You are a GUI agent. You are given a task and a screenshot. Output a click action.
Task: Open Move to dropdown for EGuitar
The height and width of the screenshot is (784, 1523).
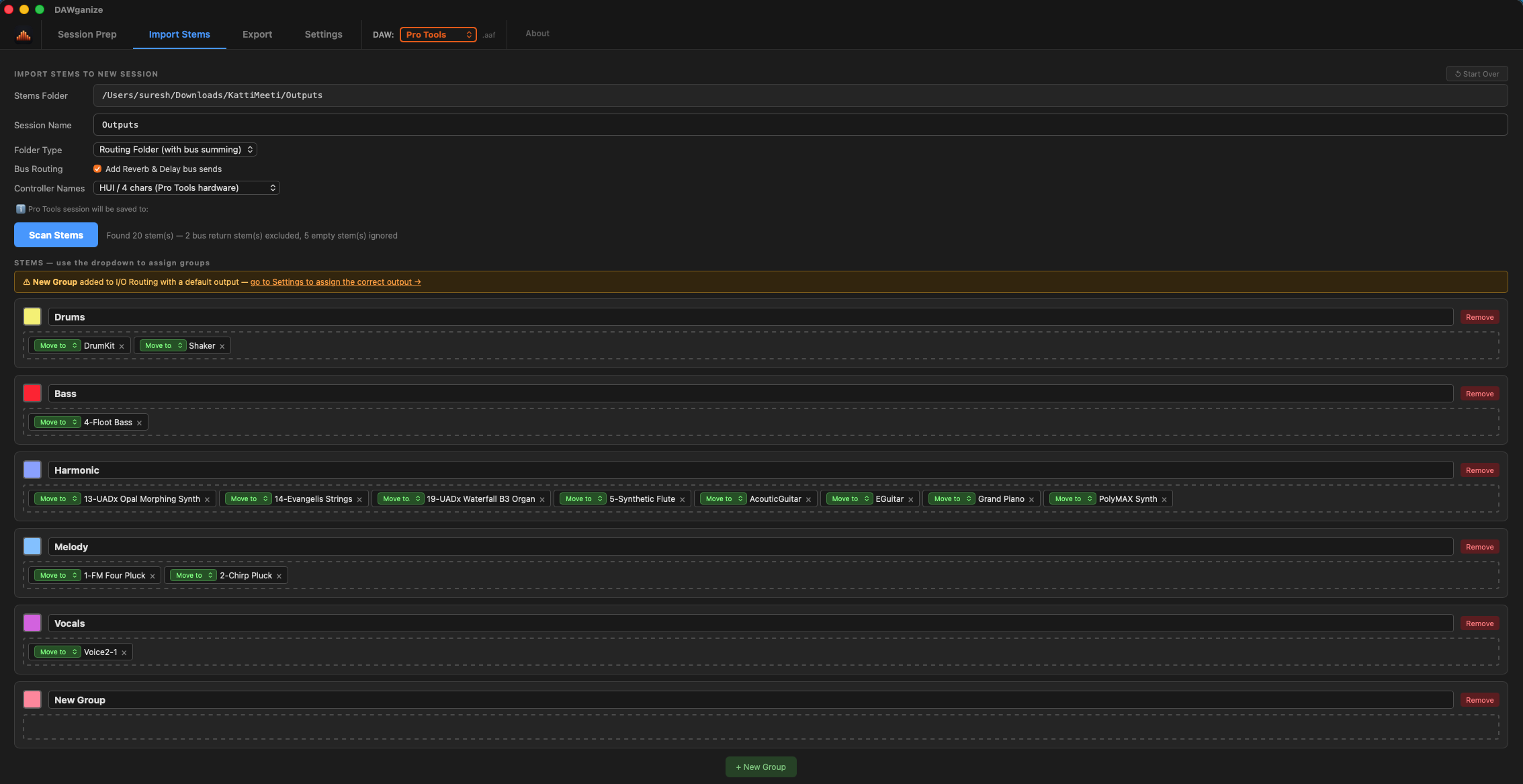849,499
